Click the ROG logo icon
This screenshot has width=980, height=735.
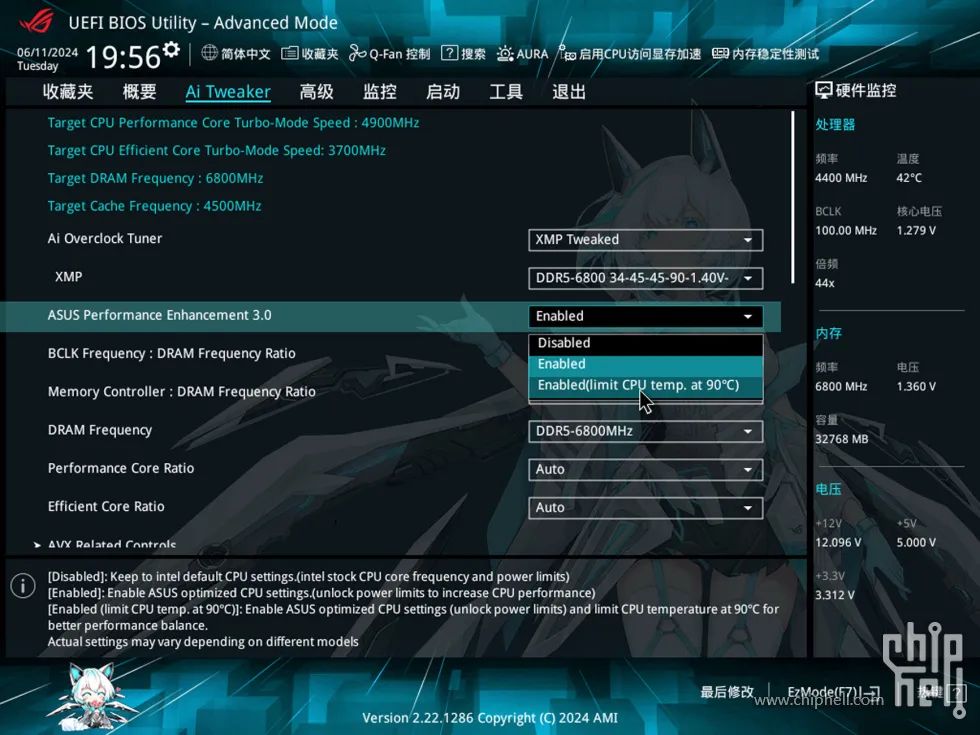click(x=36, y=22)
